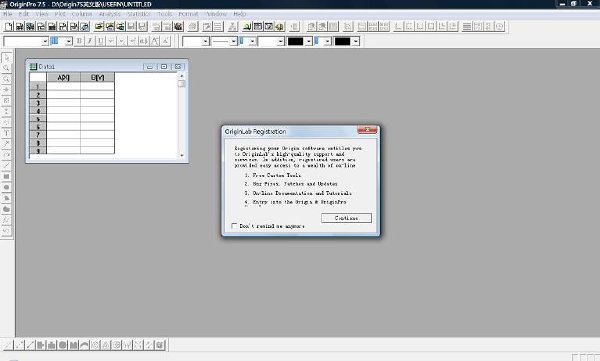Toggle Bold text formatting
This screenshot has height=361, width=600.
coord(79,41)
